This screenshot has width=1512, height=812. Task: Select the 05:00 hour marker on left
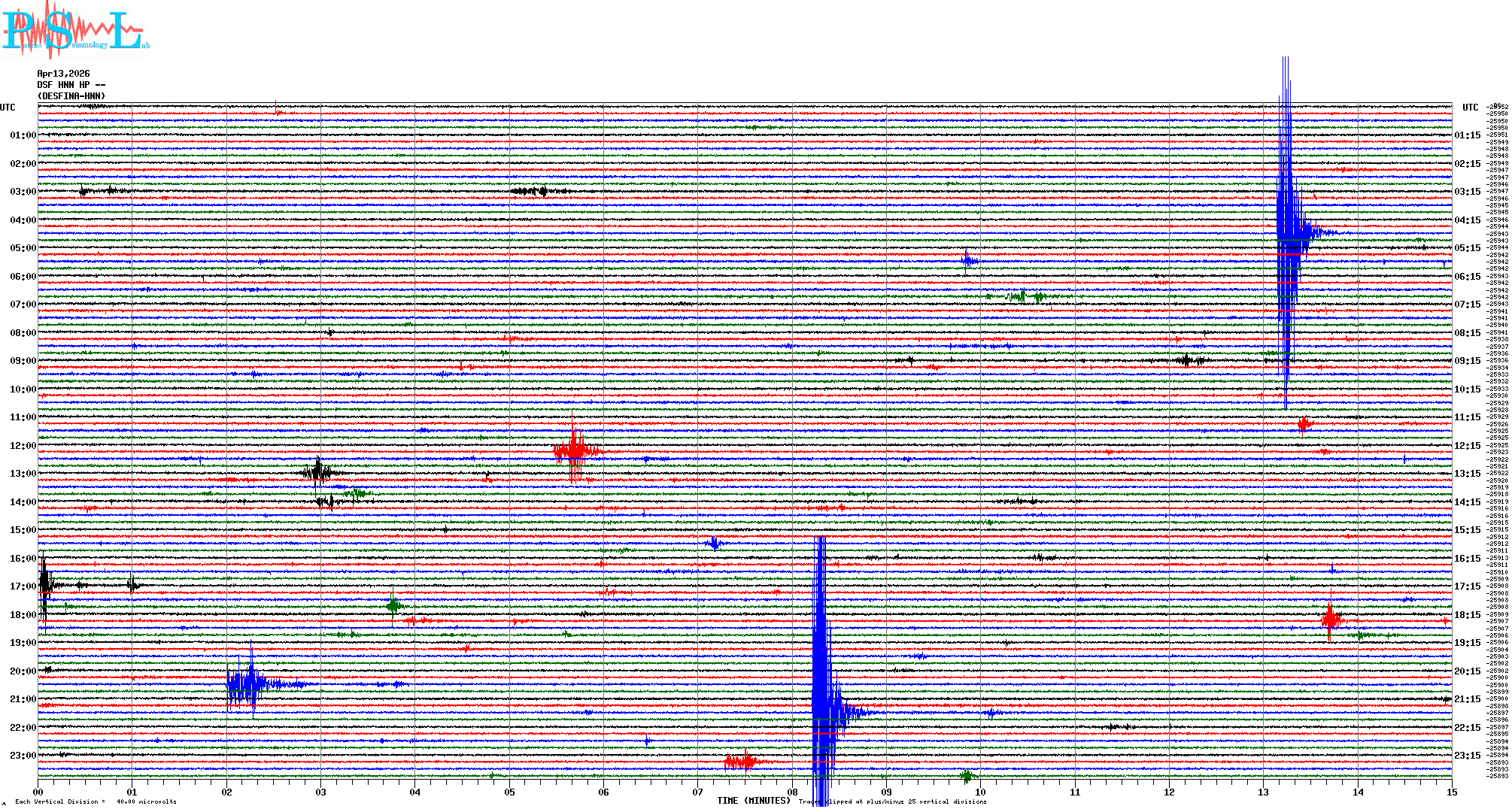coord(23,248)
